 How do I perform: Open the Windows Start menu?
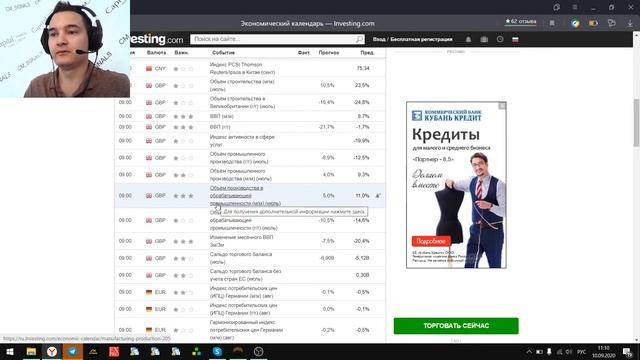coord(10,351)
